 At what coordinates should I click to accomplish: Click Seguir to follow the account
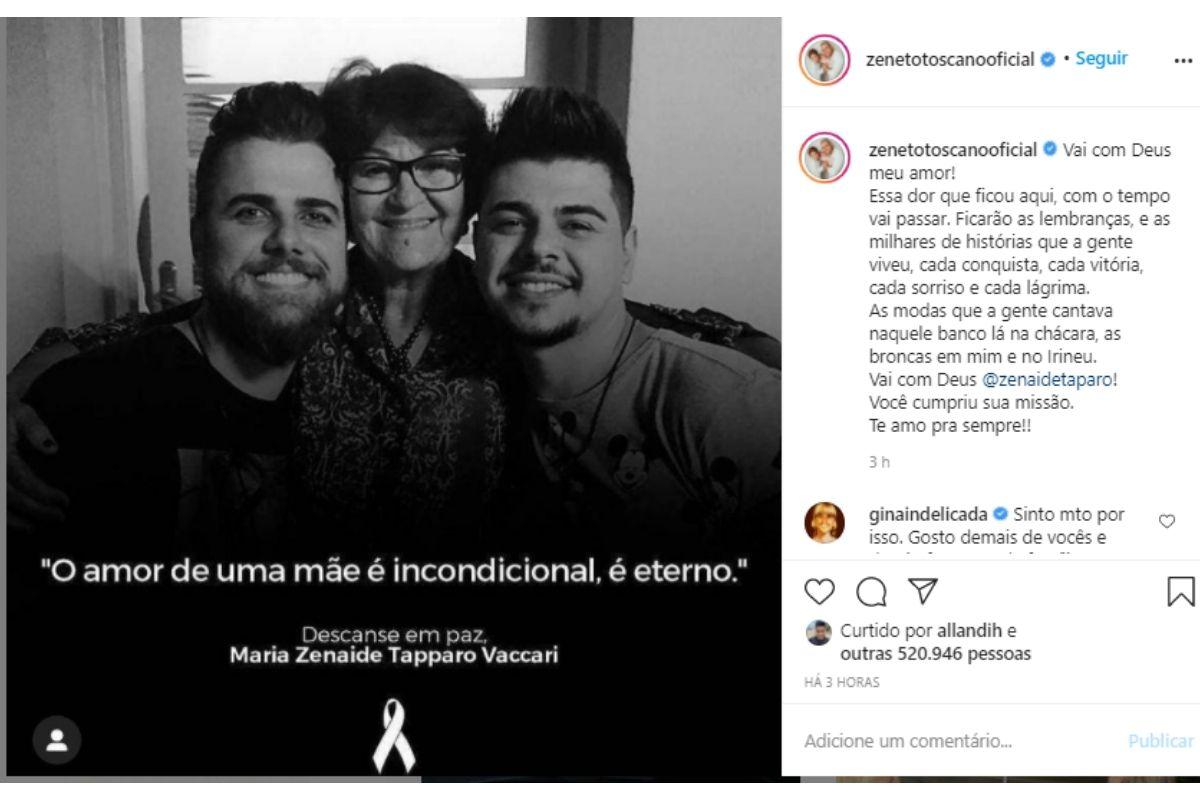point(1101,59)
